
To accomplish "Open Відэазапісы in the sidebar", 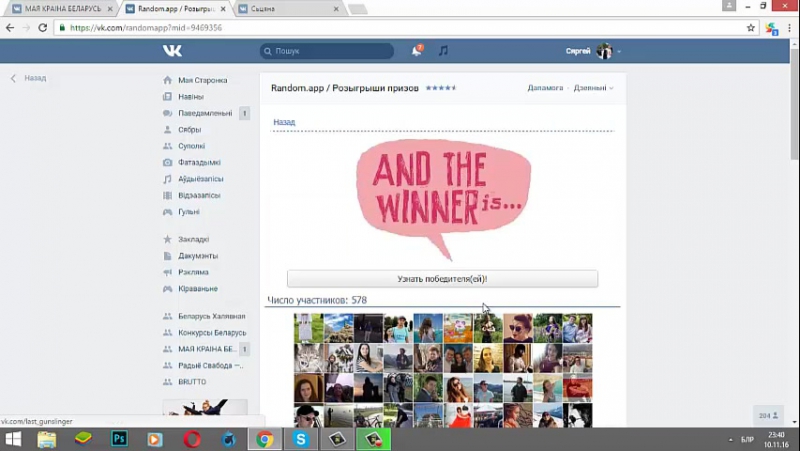I will coord(199,195).
